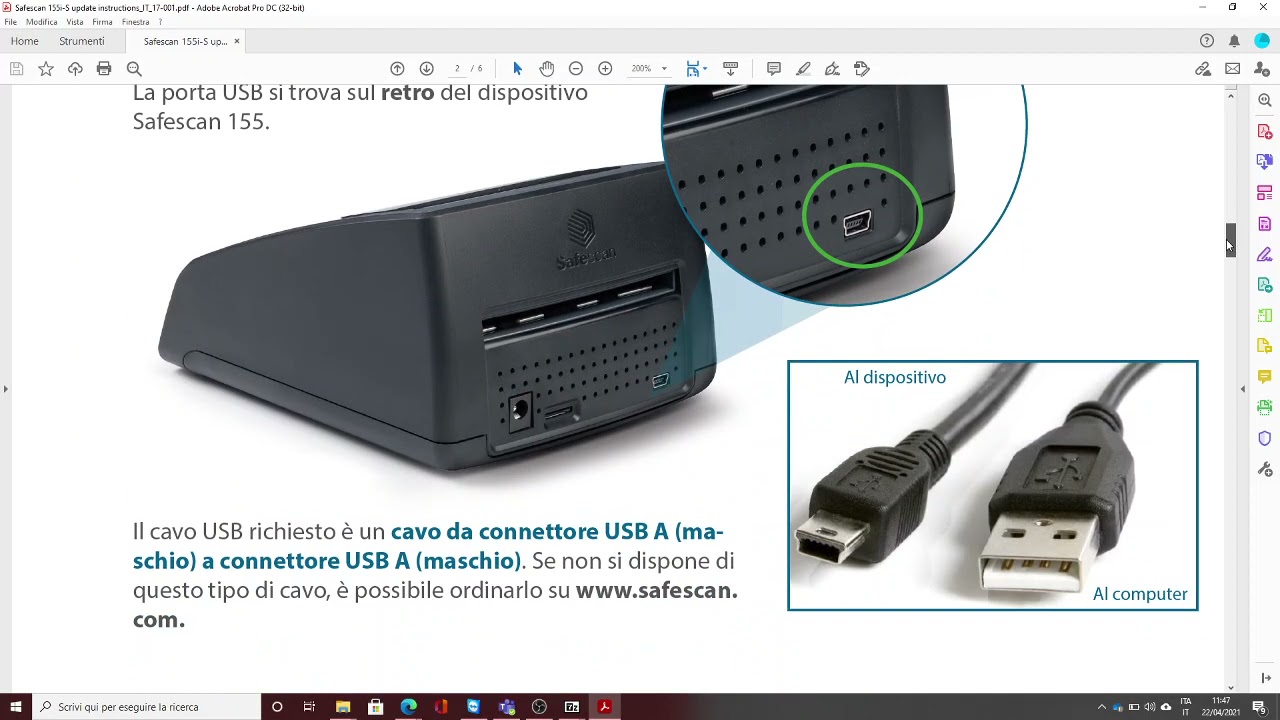Click the vertical scrollbar thumb

(x=1231, y=240)
